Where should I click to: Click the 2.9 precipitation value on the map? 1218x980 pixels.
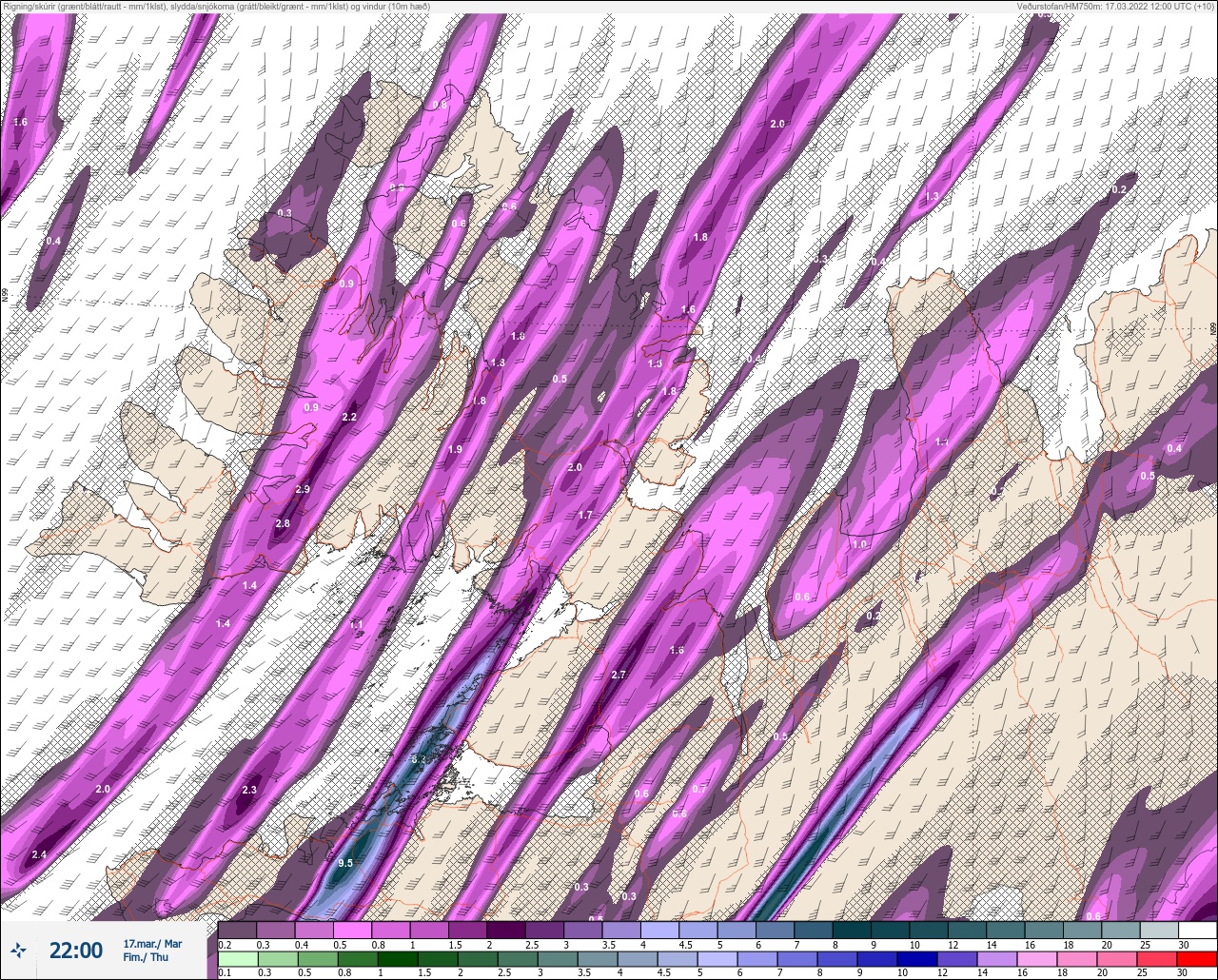click(x=303, y=489)
